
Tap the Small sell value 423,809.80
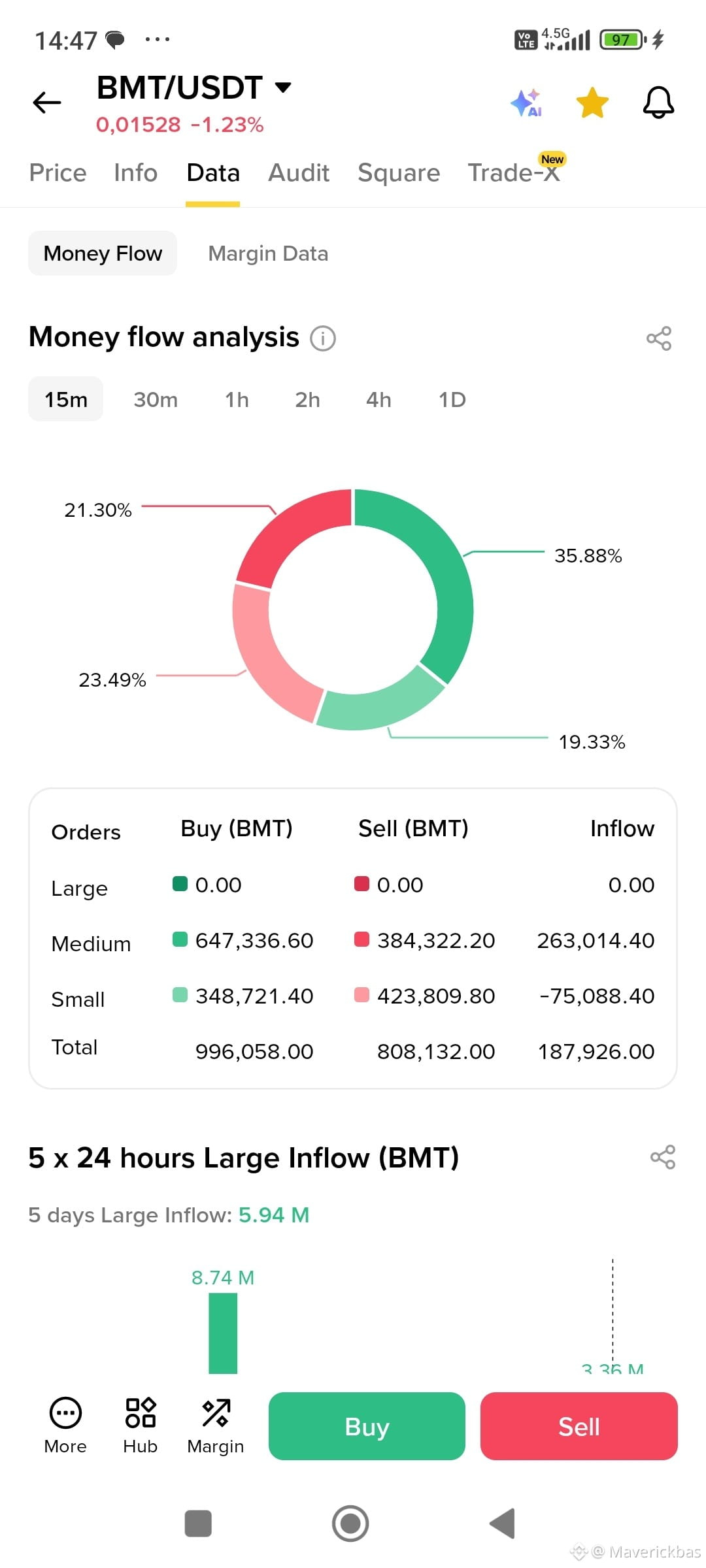click(x=436, y=996)
